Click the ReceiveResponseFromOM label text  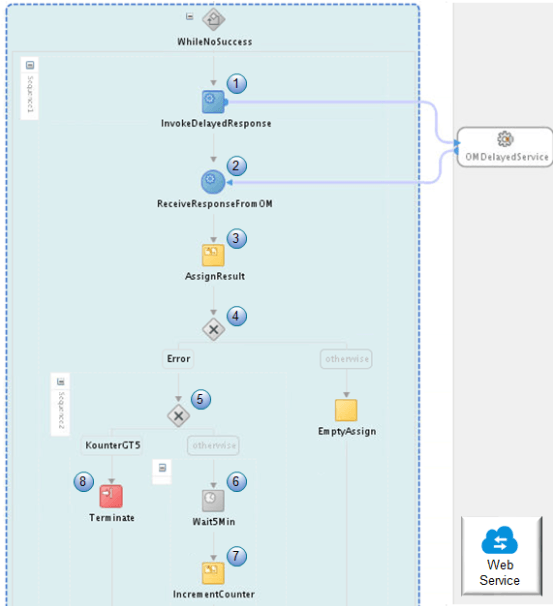214,204
